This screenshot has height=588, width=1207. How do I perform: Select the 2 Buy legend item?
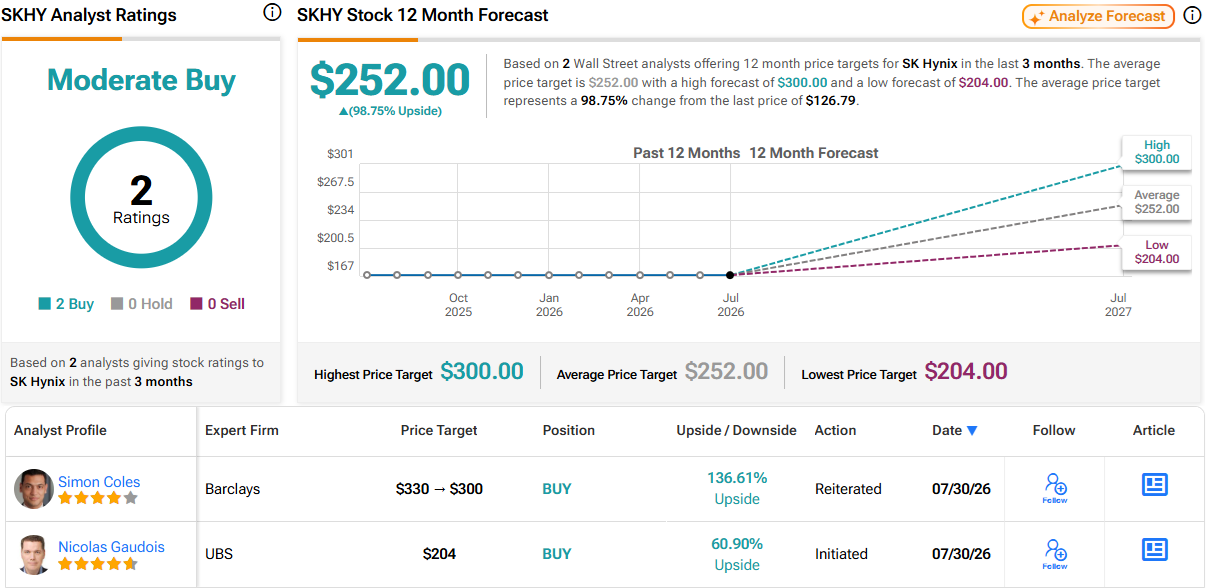(66, 304)
